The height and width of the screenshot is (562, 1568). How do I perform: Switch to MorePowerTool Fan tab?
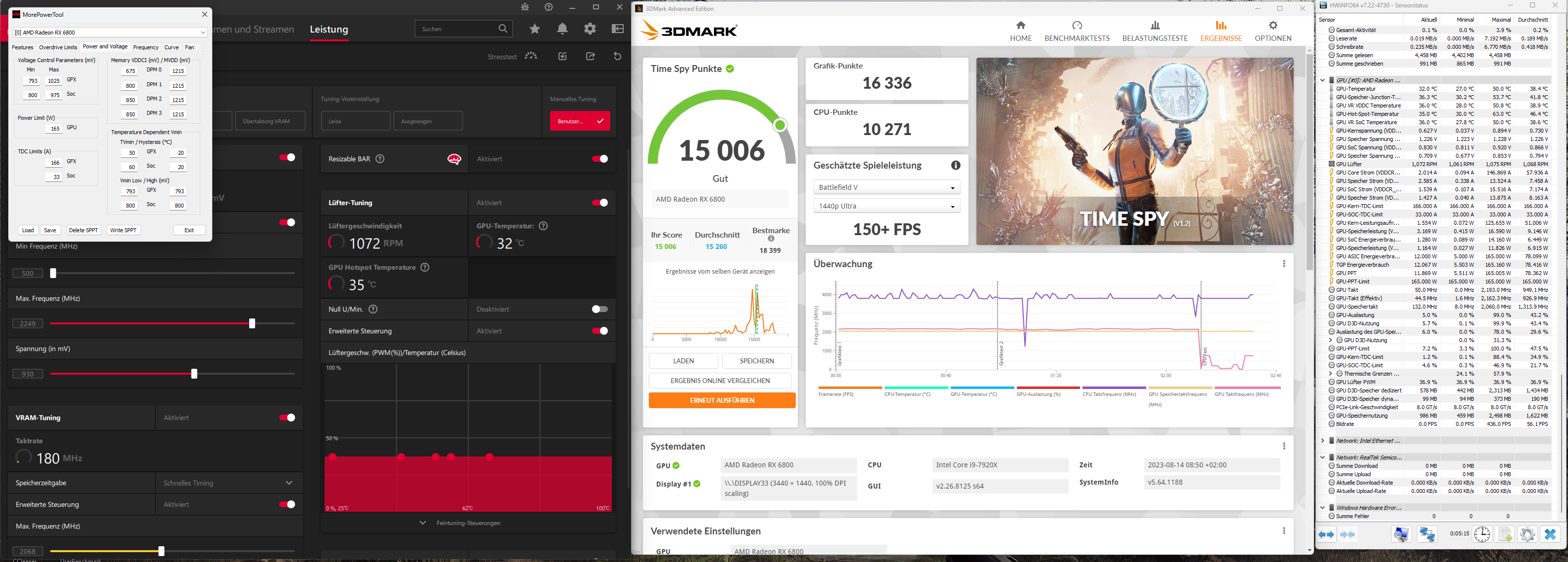coord(189,47)
